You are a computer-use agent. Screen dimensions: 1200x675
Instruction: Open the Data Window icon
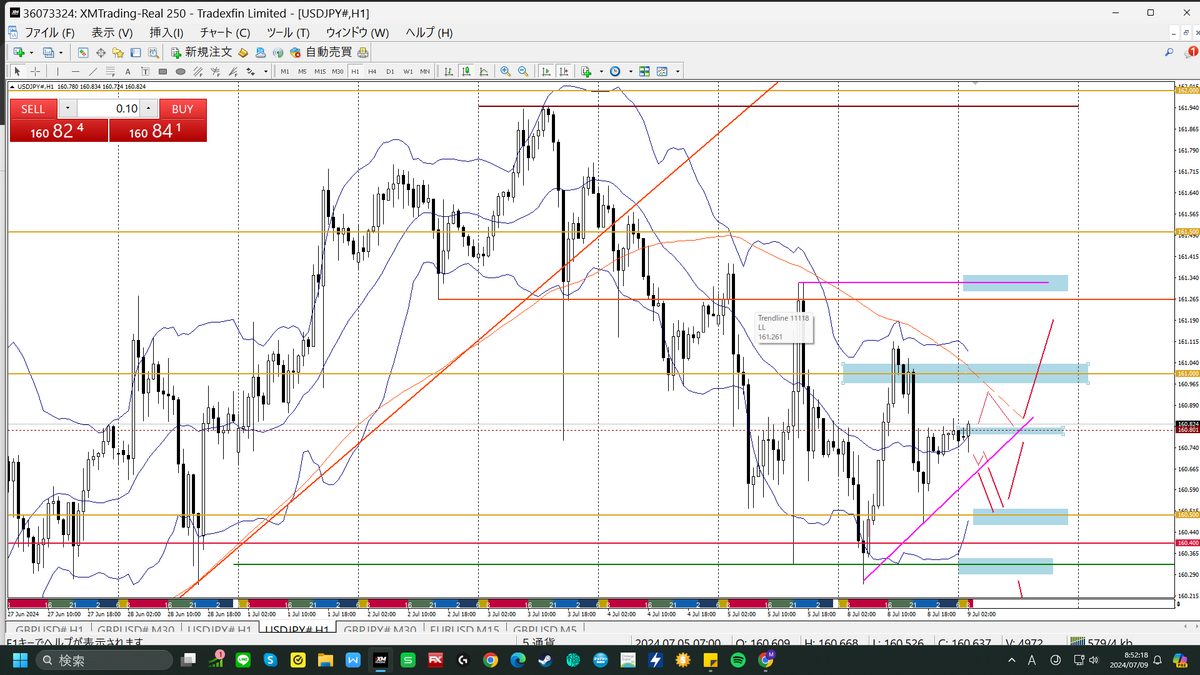pos(100,52)
